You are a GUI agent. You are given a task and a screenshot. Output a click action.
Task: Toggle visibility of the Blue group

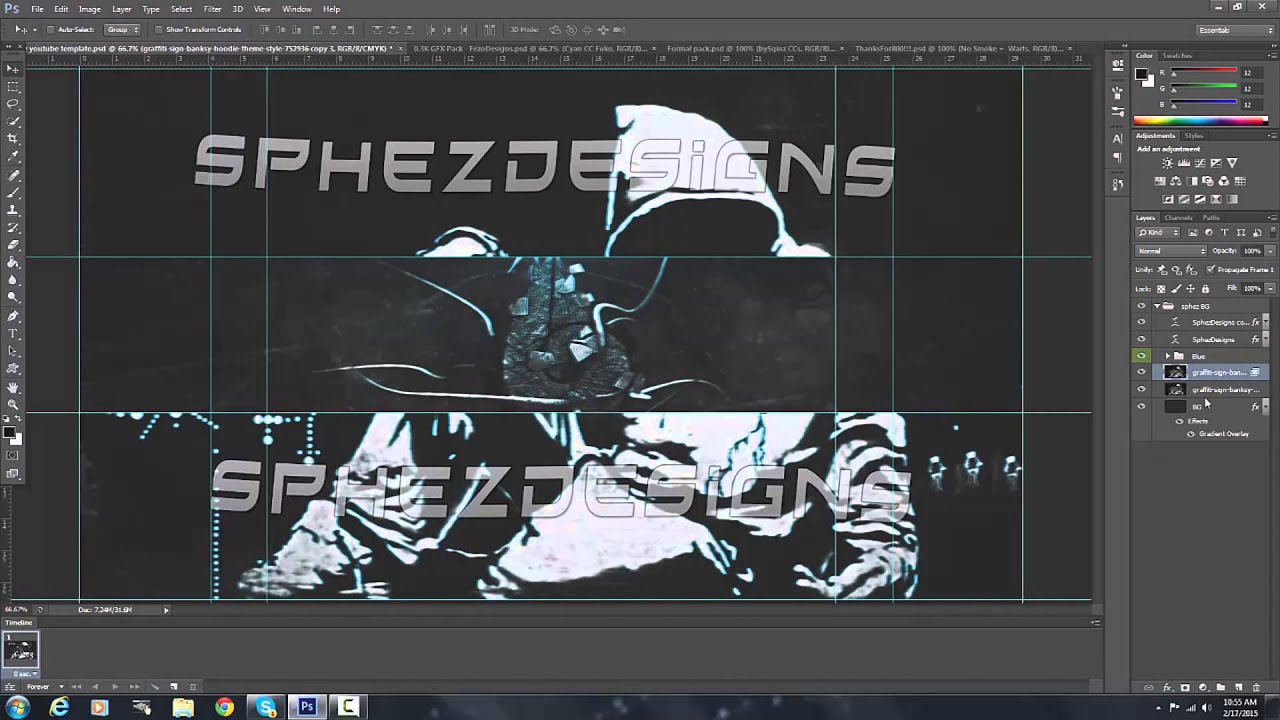pyautogui.click(x=1141, y=356)
